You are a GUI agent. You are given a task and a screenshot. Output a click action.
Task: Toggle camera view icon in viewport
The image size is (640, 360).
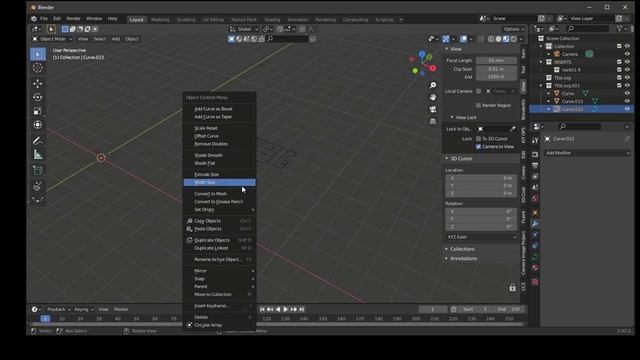coord(433,109)
